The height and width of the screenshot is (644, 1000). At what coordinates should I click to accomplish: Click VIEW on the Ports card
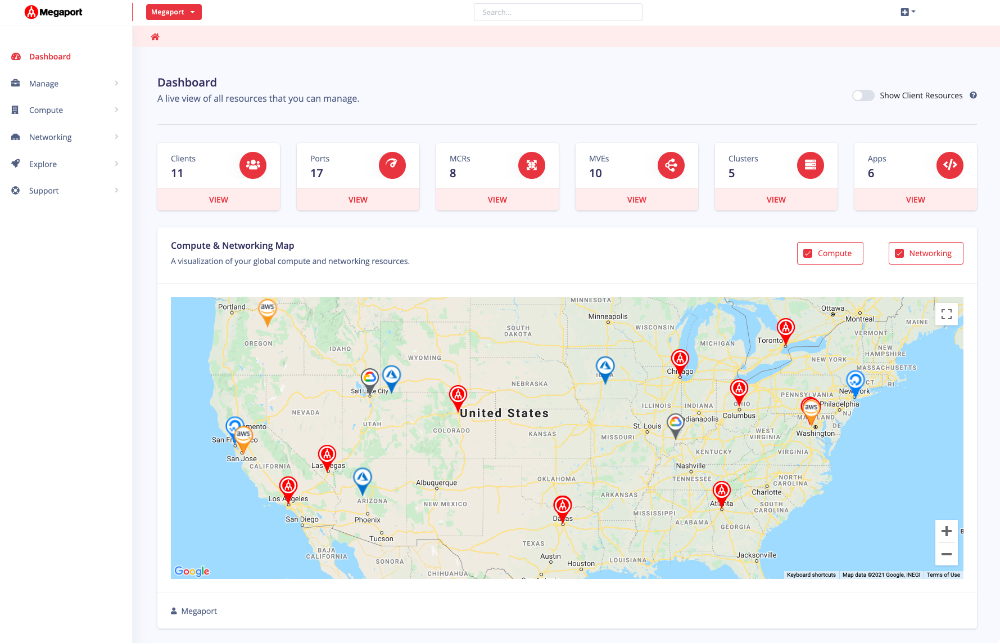358,200
